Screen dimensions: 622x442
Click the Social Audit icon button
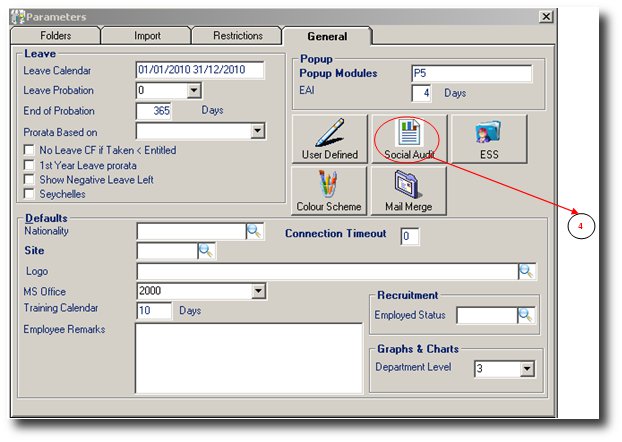coord(407,138)
